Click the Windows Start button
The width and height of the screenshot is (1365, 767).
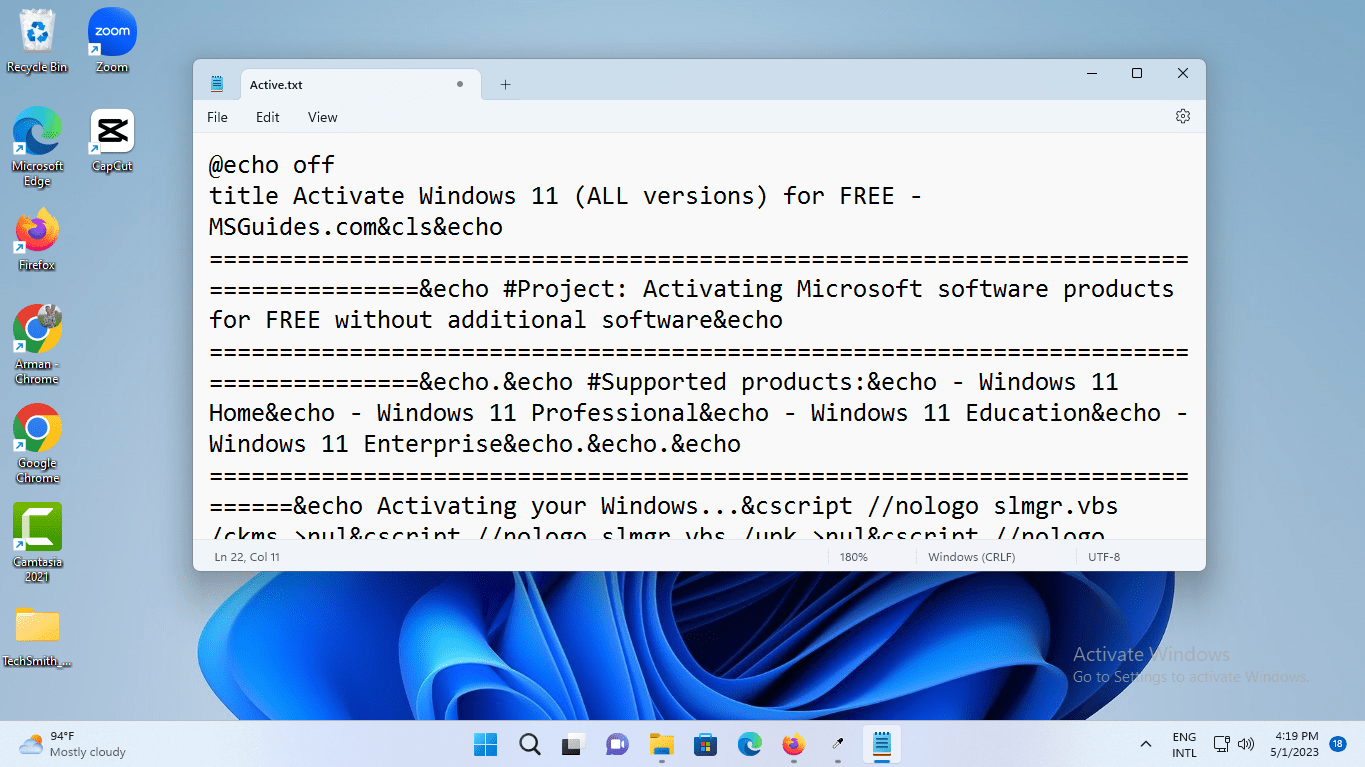tap(485, 744)
